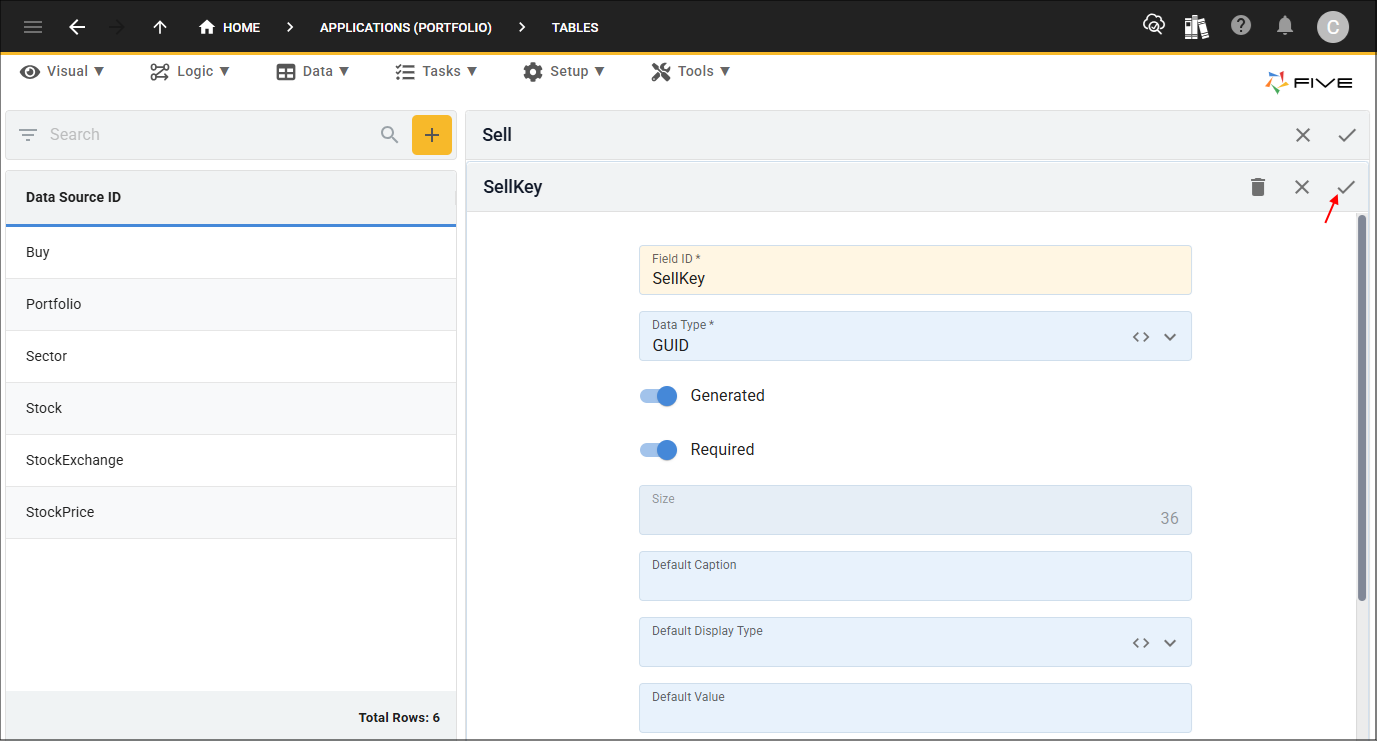1377x741 pixels.
Task: Open the Tools menu
Action: click(691, 71)
